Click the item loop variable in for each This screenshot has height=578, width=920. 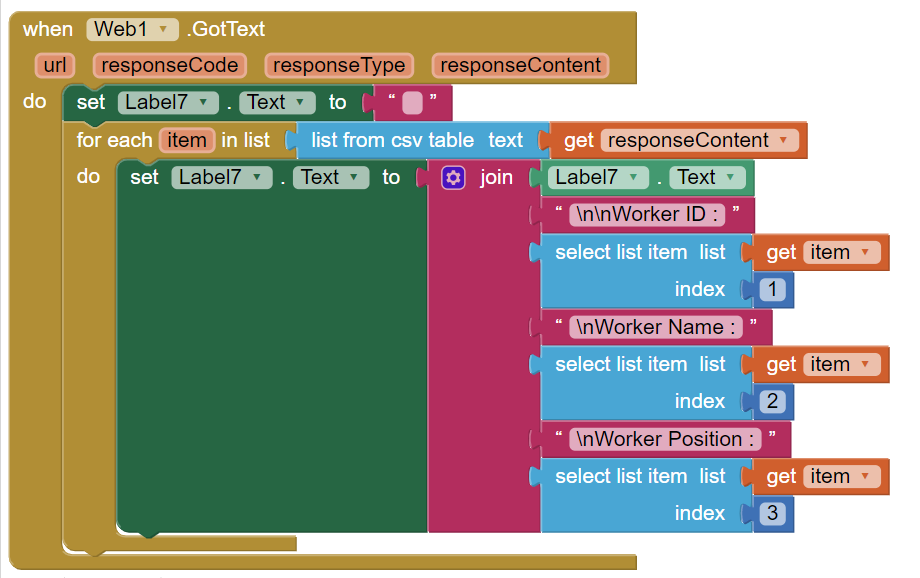pyautogui.click(x=186, y=141)
